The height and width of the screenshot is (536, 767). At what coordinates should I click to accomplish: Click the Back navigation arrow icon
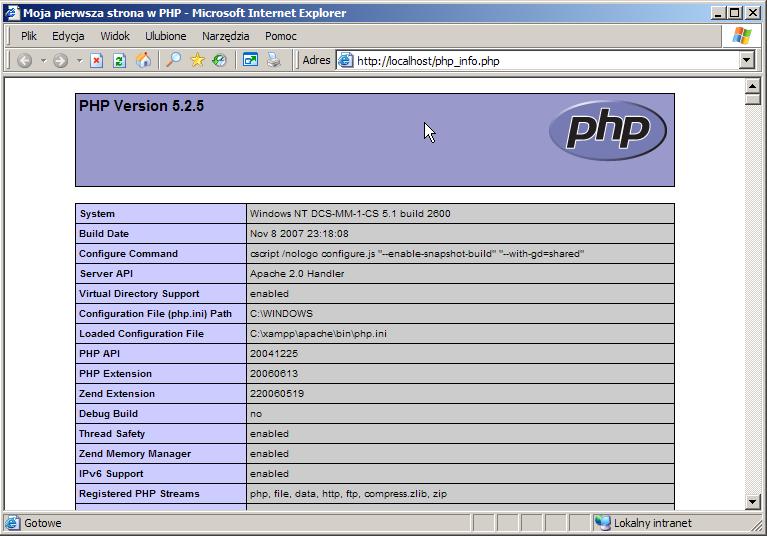[24, 61]
